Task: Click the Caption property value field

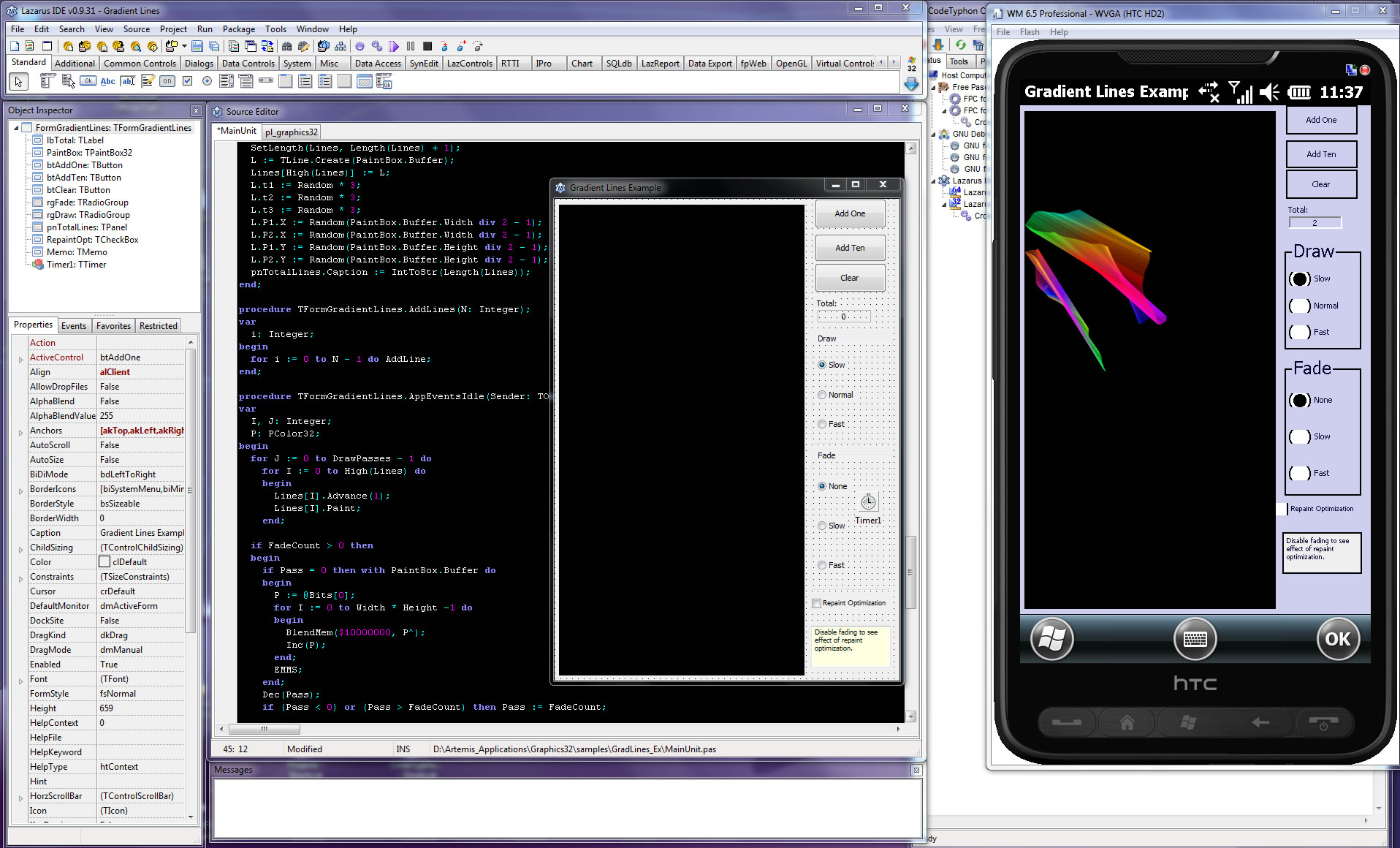Action: [x=142, y=533]
